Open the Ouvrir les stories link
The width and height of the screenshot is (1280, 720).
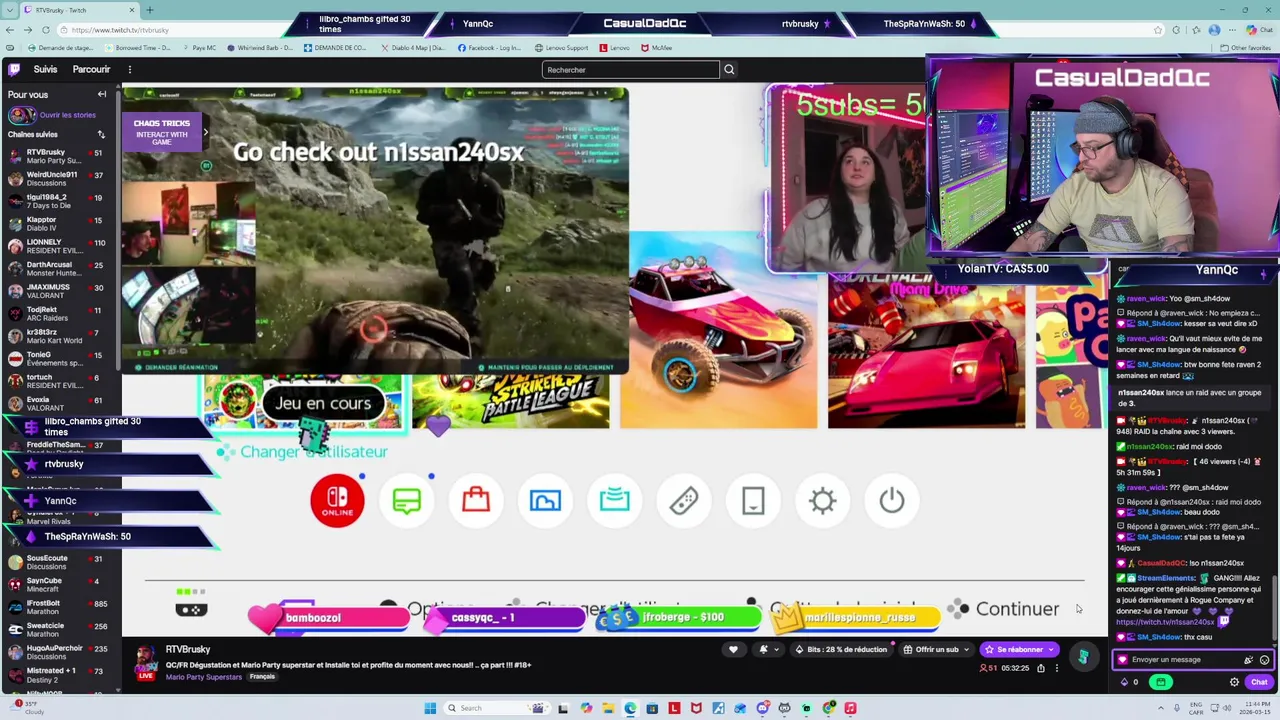click(68, 115)
